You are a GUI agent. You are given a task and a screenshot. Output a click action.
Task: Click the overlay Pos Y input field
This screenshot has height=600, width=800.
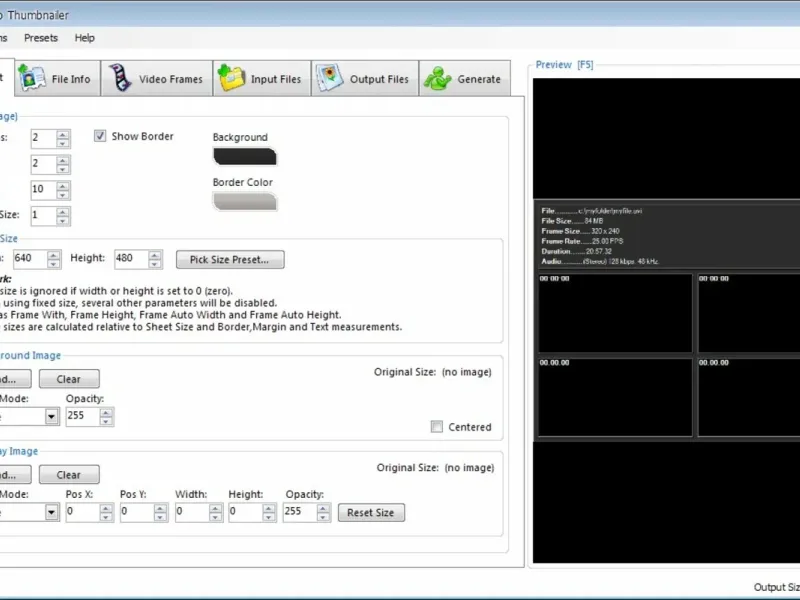[x=137, y=512]
